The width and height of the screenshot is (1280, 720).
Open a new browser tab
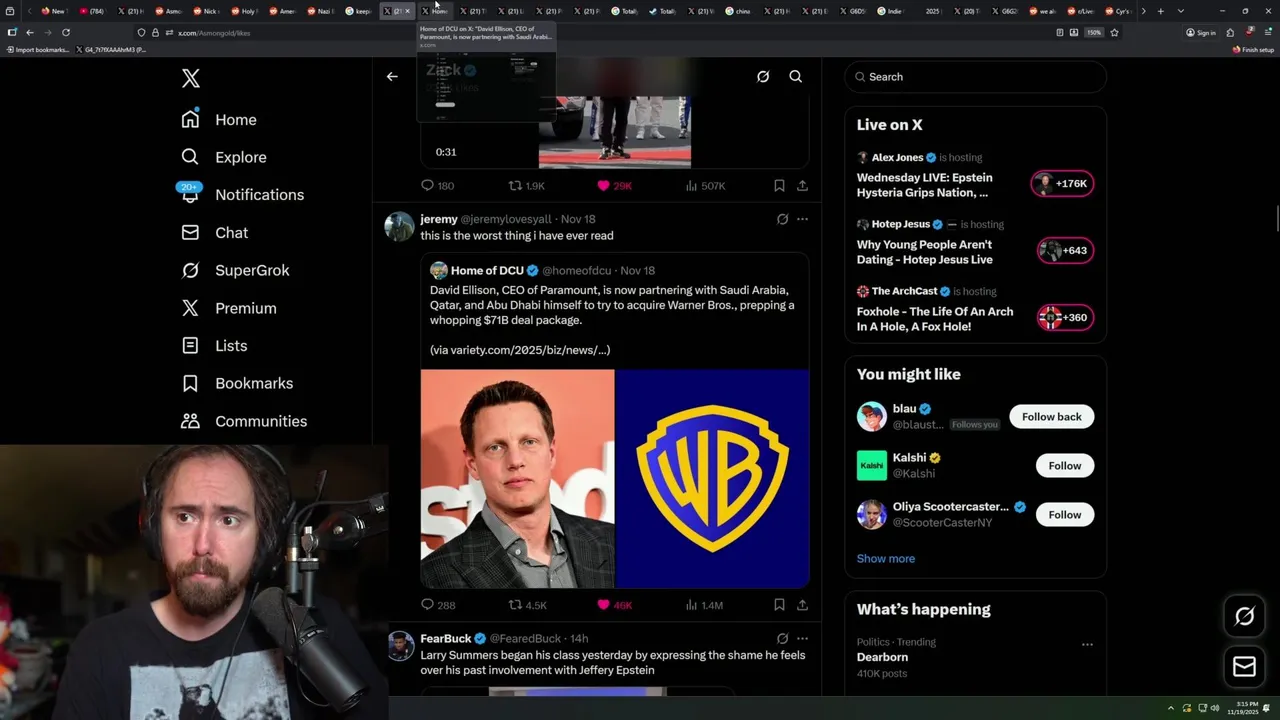(x=1160, y=11)
